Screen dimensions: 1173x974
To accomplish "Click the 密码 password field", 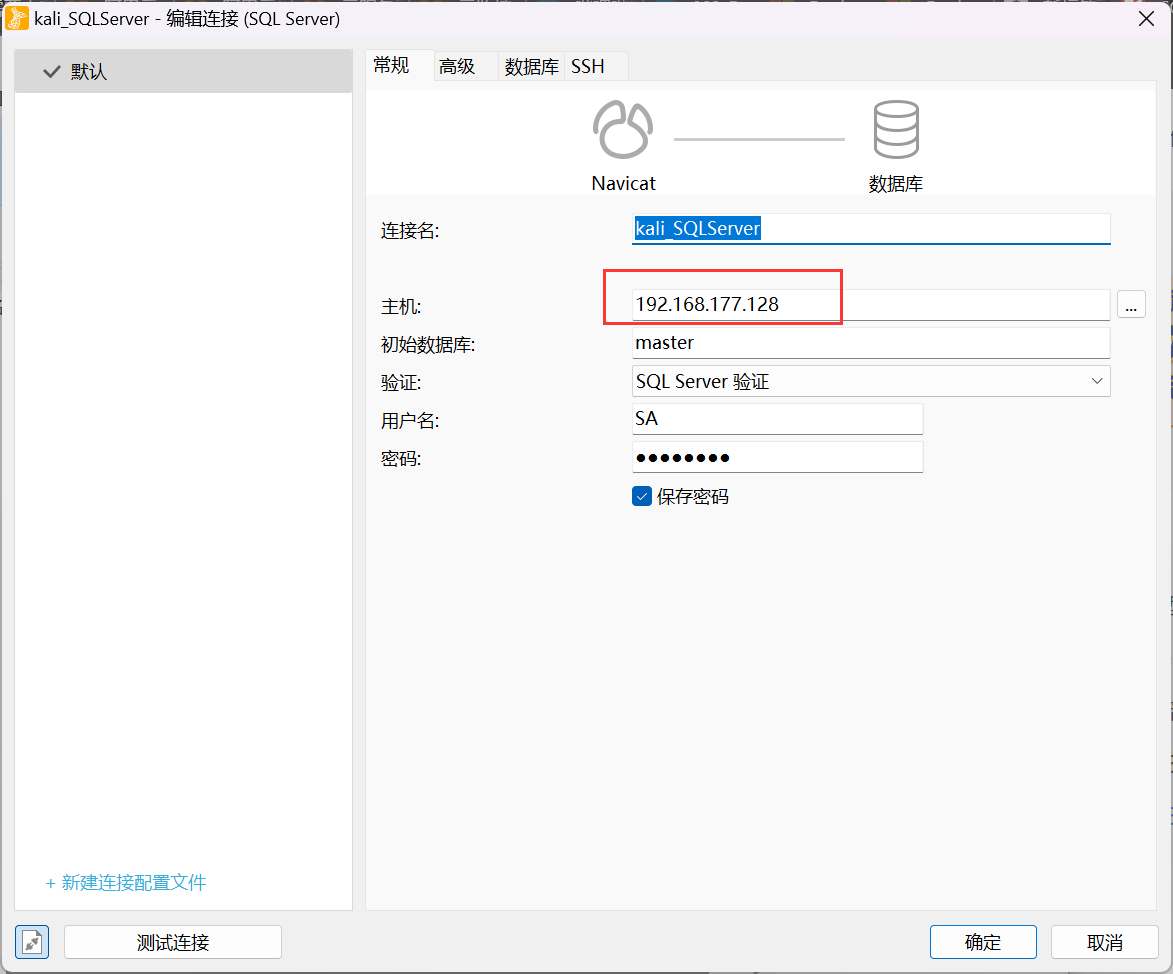I will [x=777, y=457].
